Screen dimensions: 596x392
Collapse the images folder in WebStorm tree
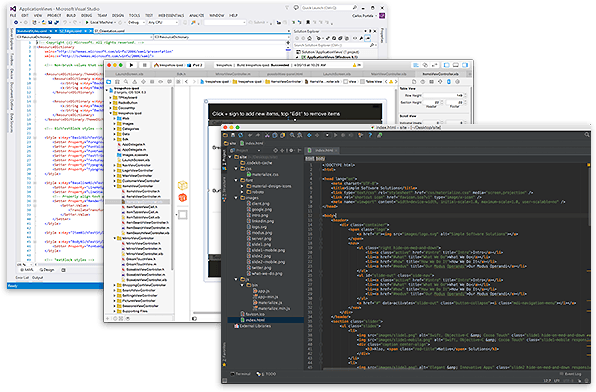pyautogui.click(x=236, y=198)
